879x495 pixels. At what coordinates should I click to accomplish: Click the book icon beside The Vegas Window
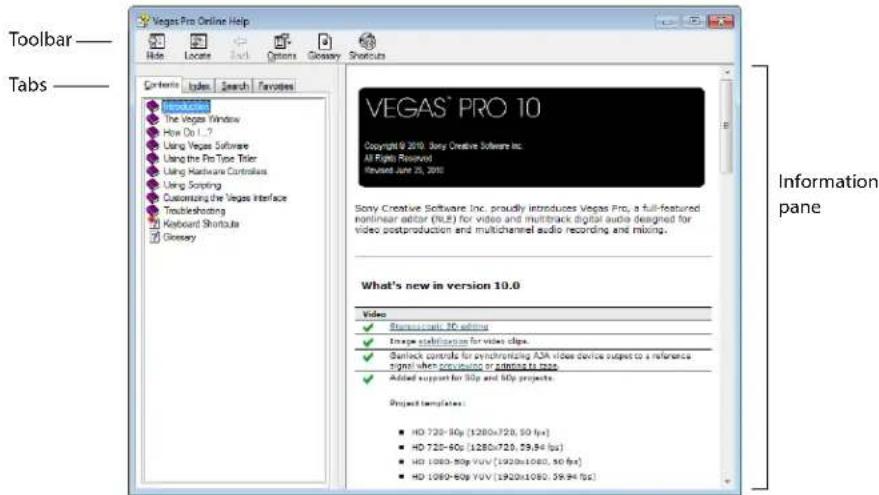[152, 119]
